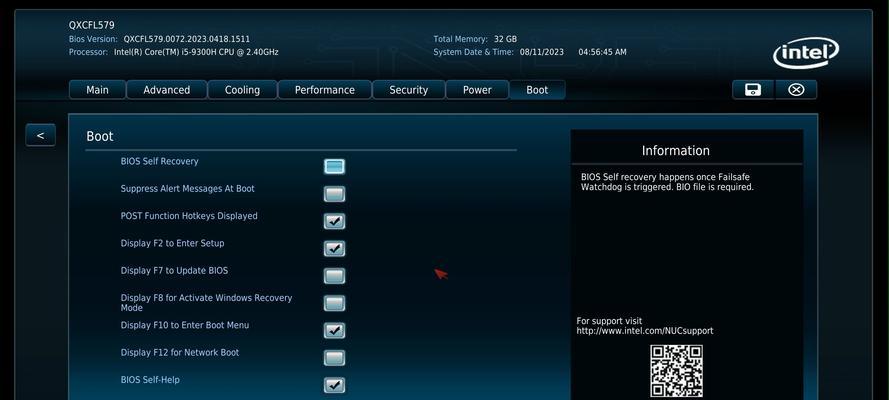Click the POST Function Hotkeys Displayed label

coord(189,216)
